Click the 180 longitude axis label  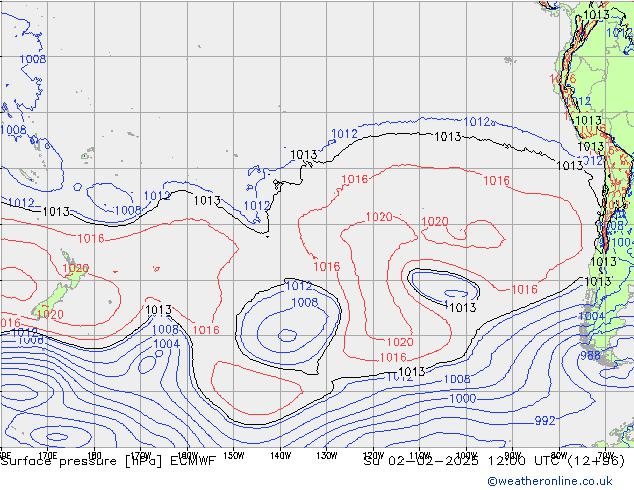[94, 455]
